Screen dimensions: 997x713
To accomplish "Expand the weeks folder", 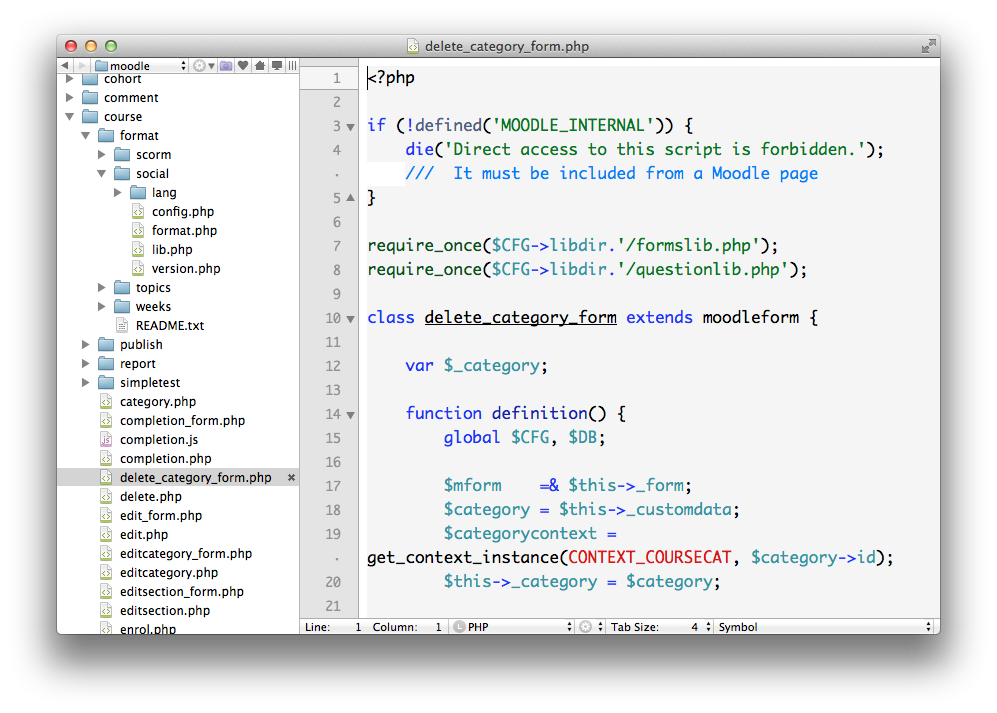I will (x=102, y=307).
